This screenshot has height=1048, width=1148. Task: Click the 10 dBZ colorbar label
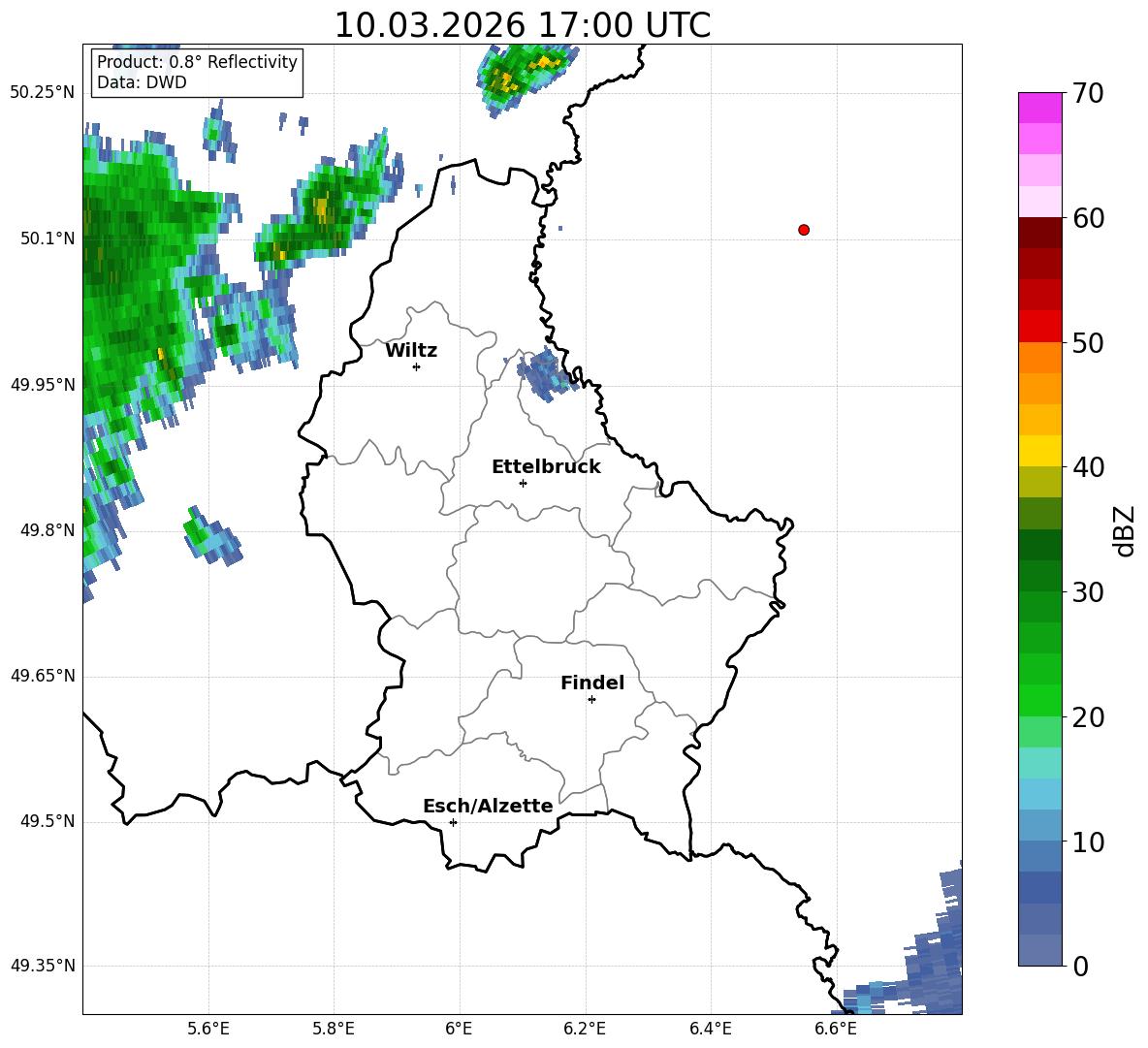[x=1088, y=842]
